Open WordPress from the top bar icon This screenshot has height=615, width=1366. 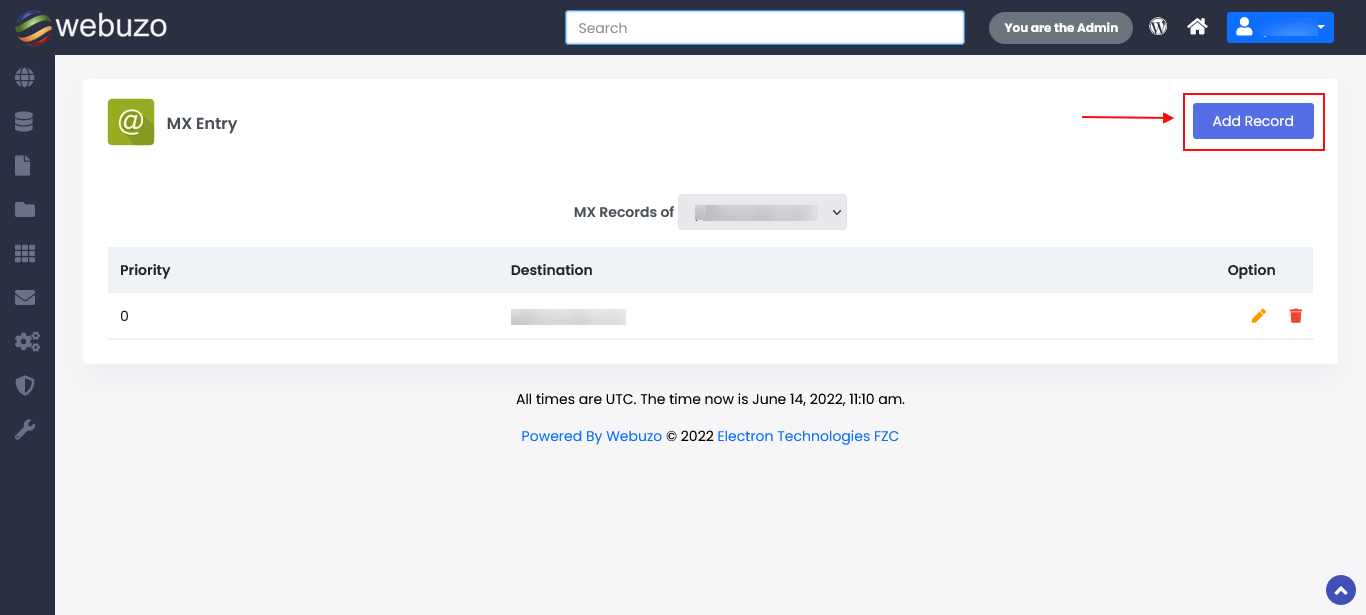tap(1157, 27)
